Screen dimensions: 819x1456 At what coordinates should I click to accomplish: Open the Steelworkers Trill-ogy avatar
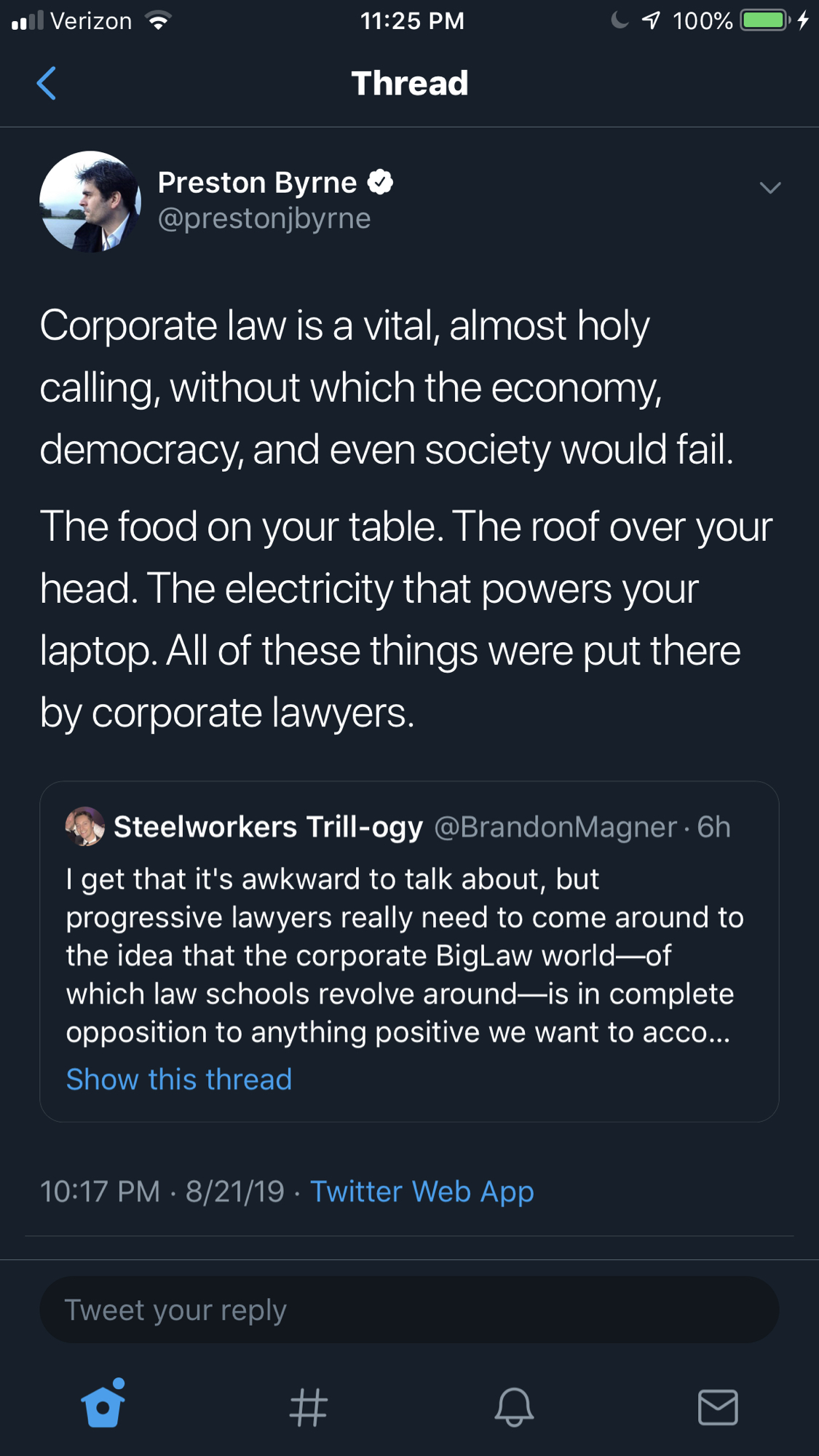pyautogui.click(x=85, y=826)
